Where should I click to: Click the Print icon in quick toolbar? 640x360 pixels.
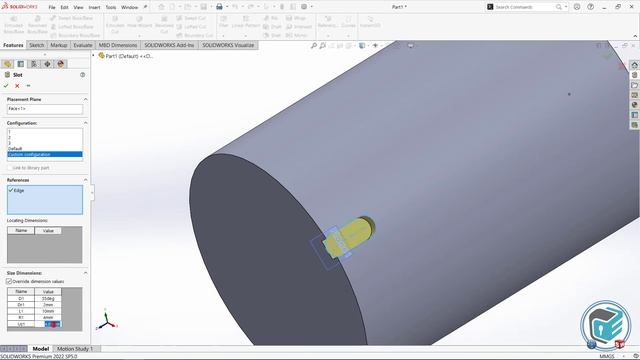coord(219,7)
